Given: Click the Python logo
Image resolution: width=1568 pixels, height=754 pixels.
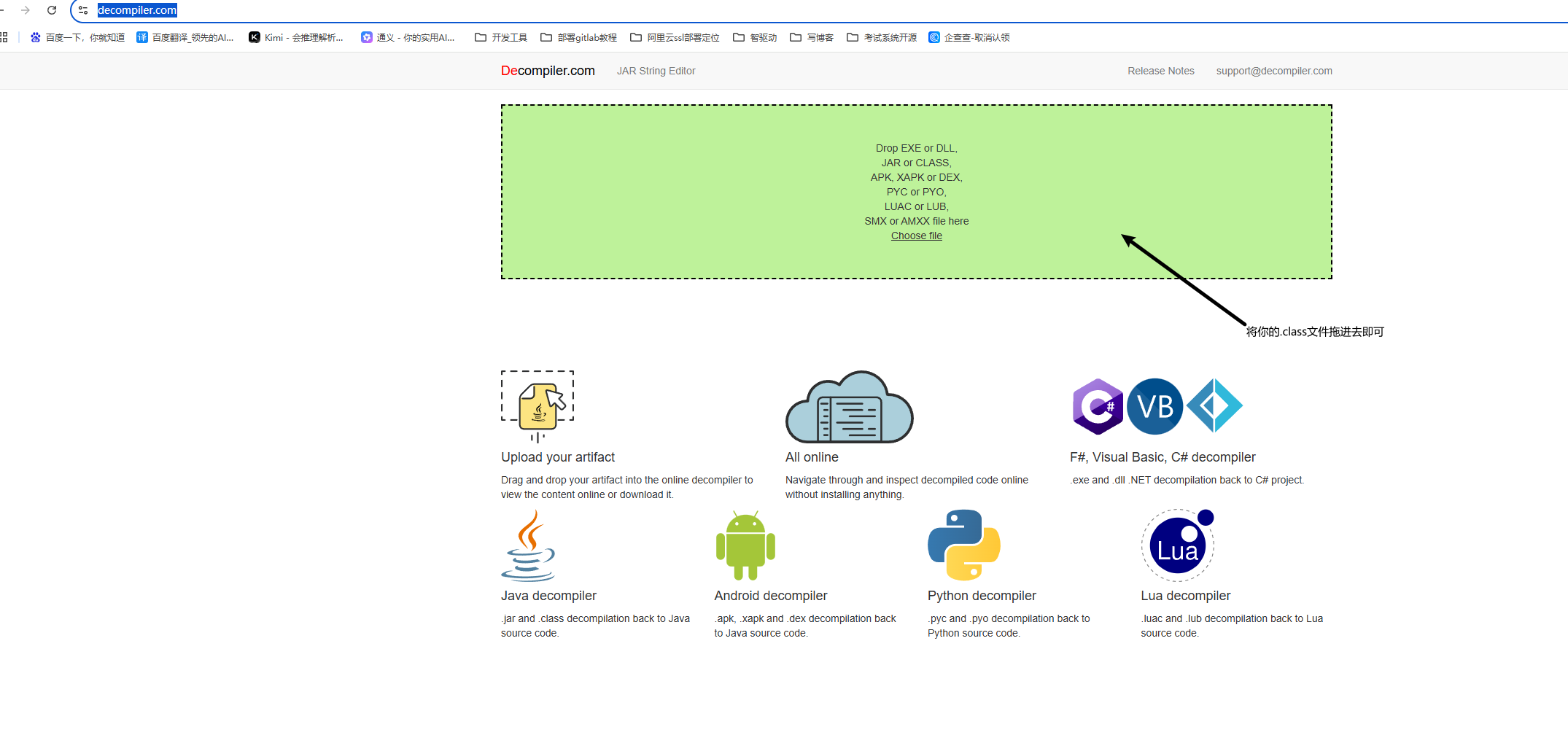Looking at the screenshot, I should tap(964, 545).
